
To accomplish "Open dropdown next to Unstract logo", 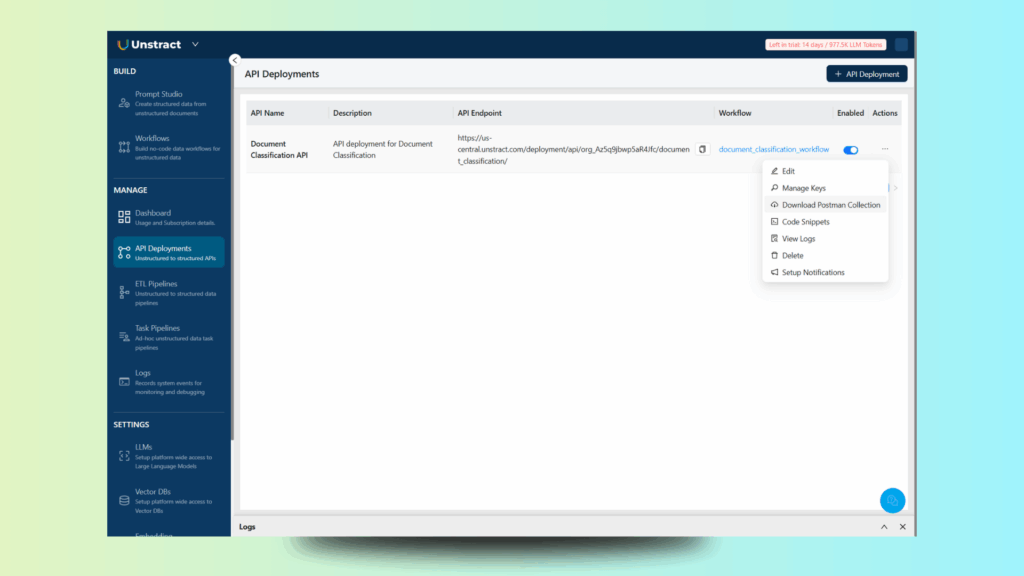I will [x=195, y=44].
